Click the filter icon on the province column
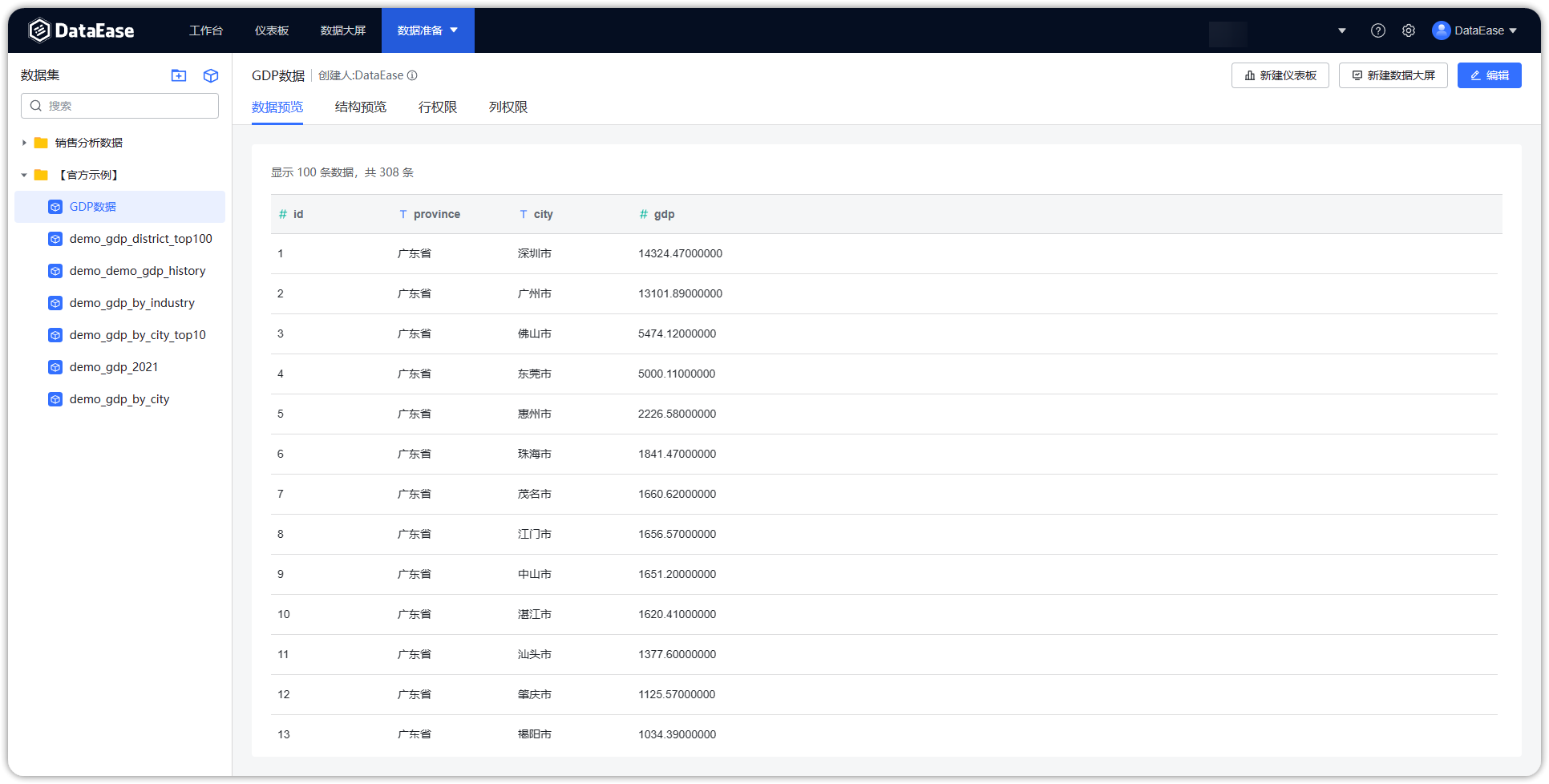 tap(402, 214)
